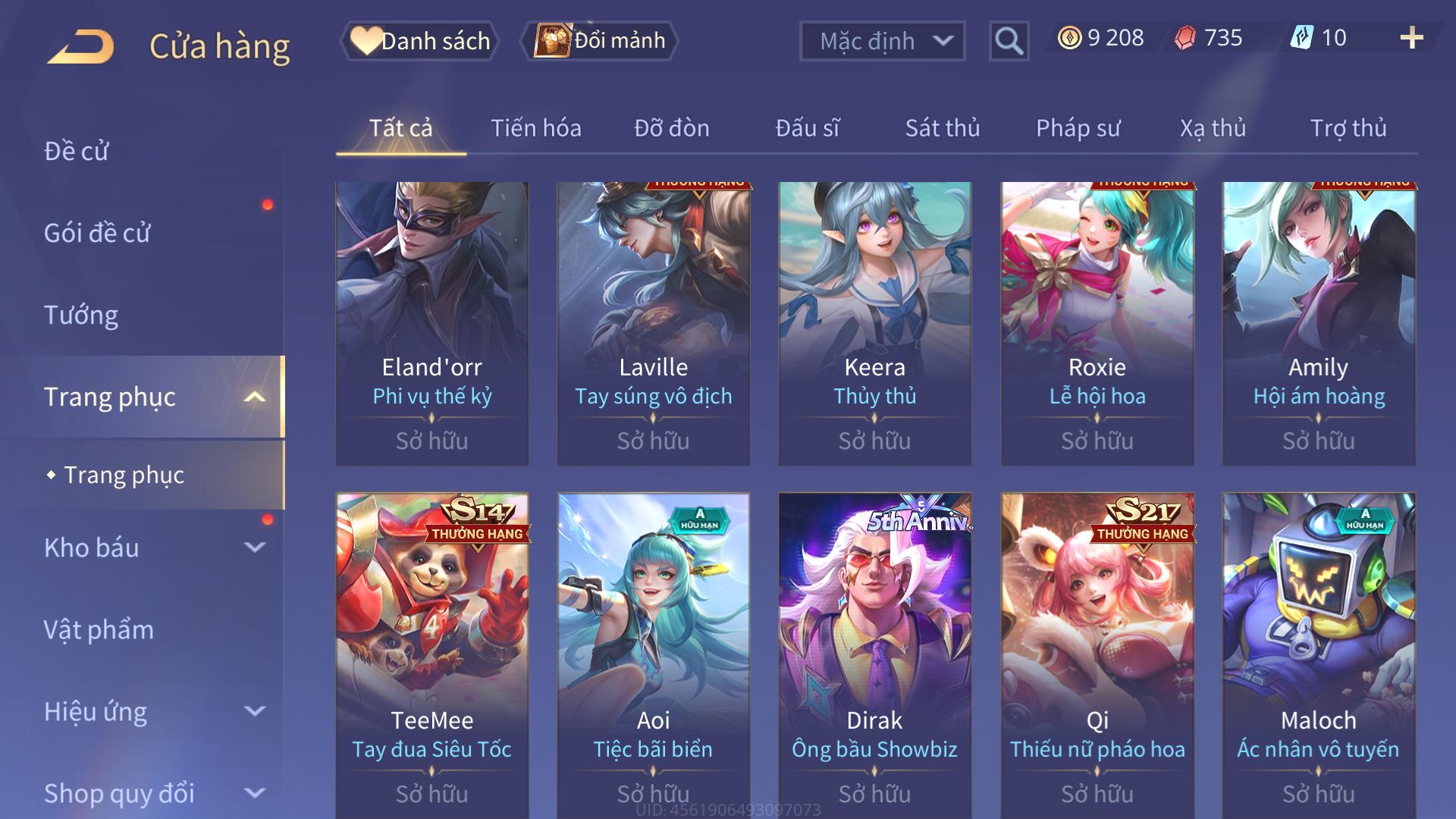Click the back arrow icon
1456x819 pixels.
(x=80, y=46)
